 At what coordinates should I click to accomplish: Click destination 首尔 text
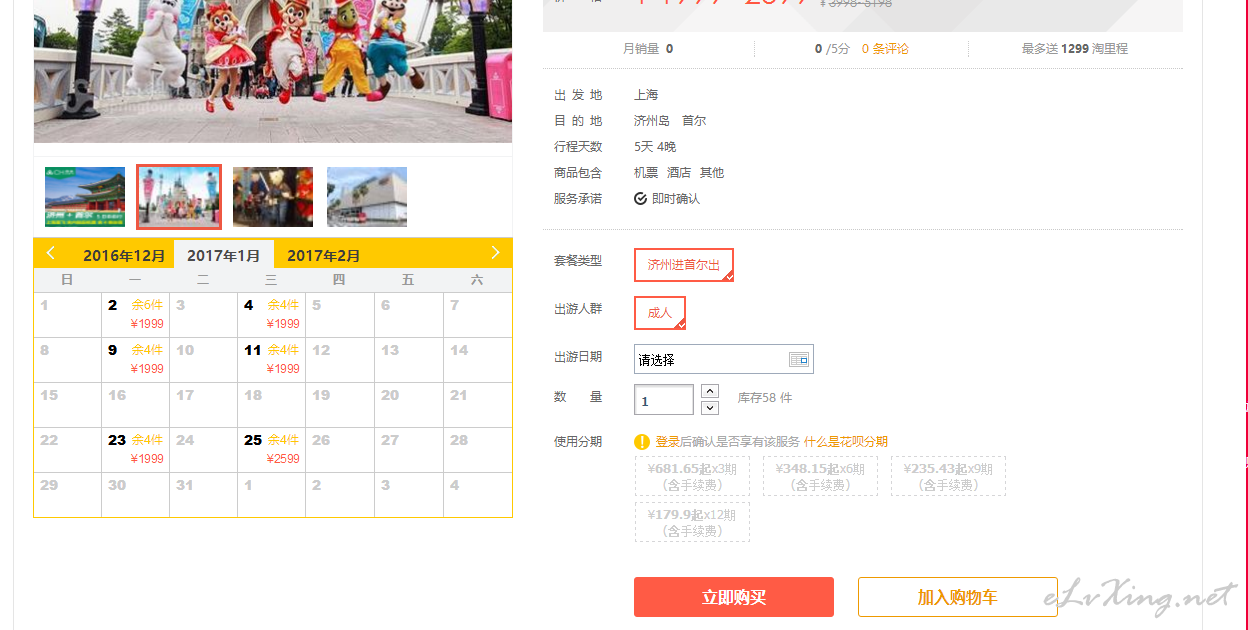pyautogui.click(x=694, y=121)
